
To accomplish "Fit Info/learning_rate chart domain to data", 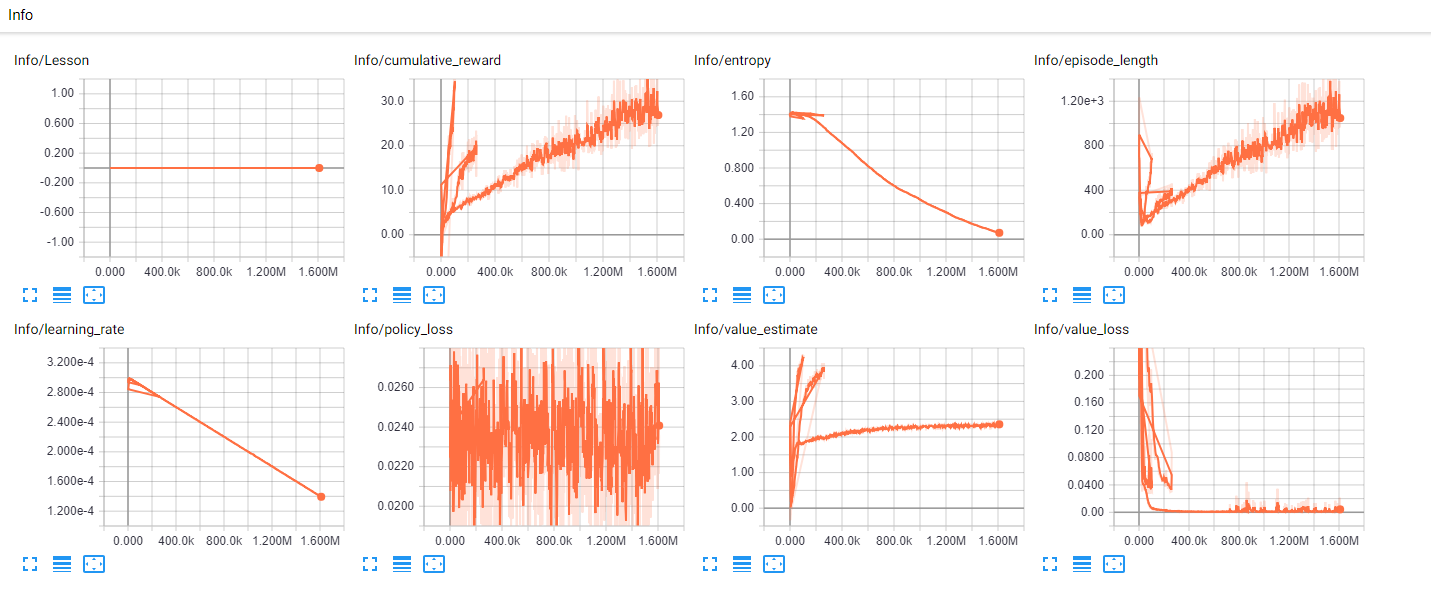I will point(95,563).
